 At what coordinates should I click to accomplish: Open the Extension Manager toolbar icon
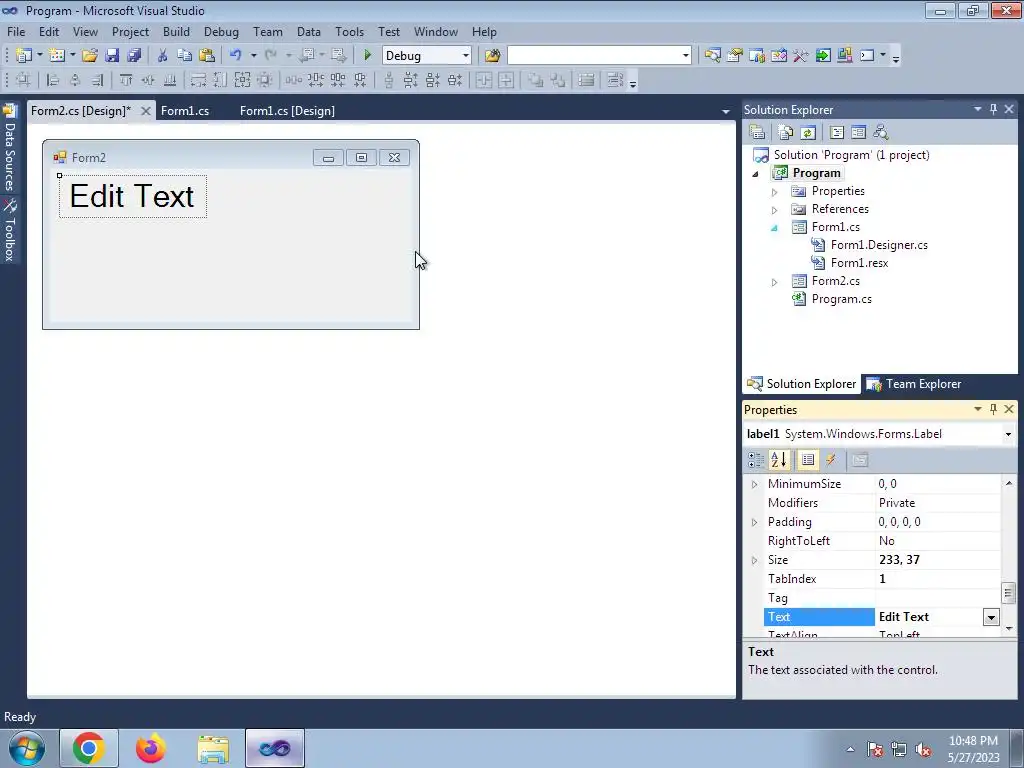844,56
